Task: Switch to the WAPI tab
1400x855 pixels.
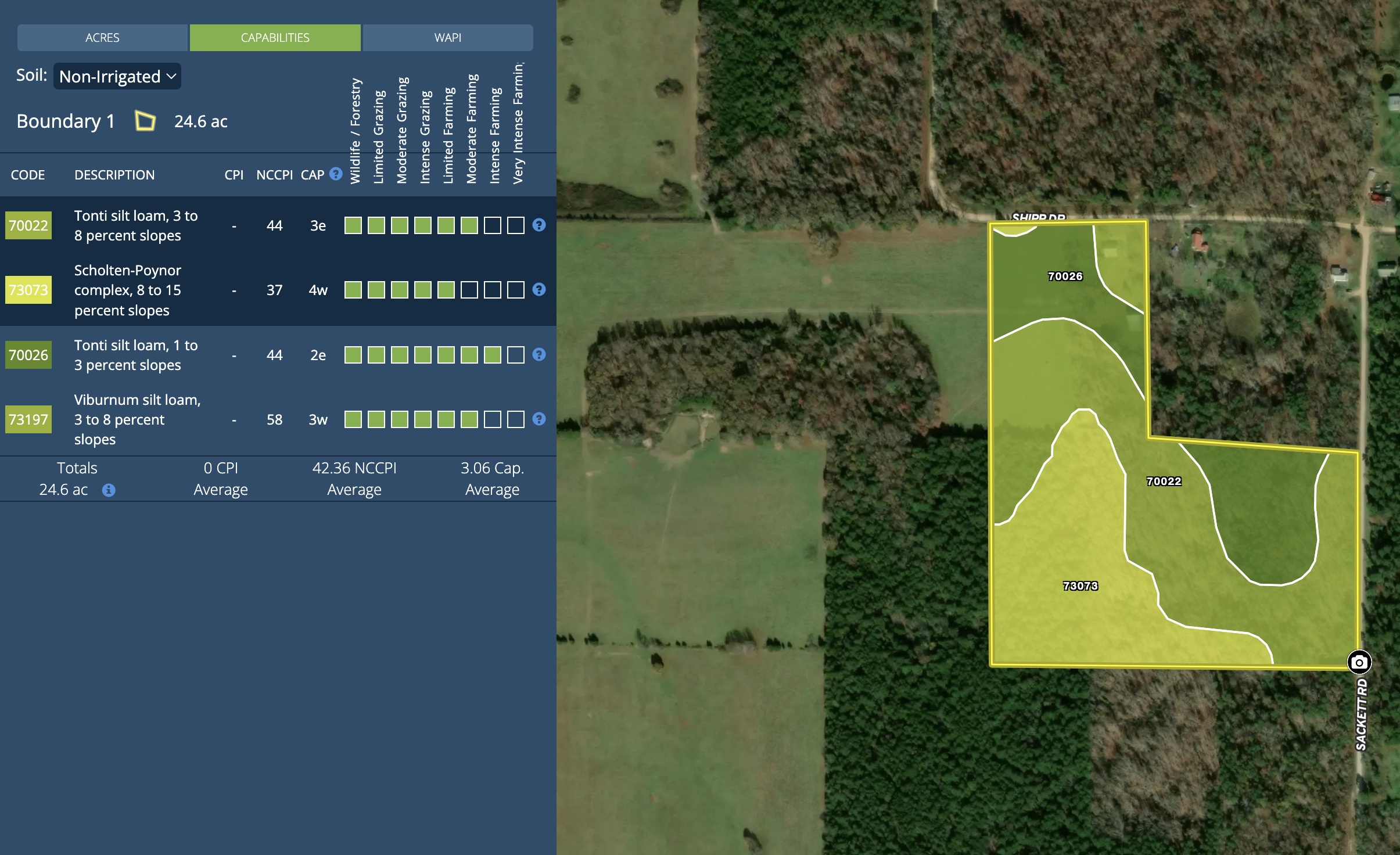Action: tap(447, 38)
